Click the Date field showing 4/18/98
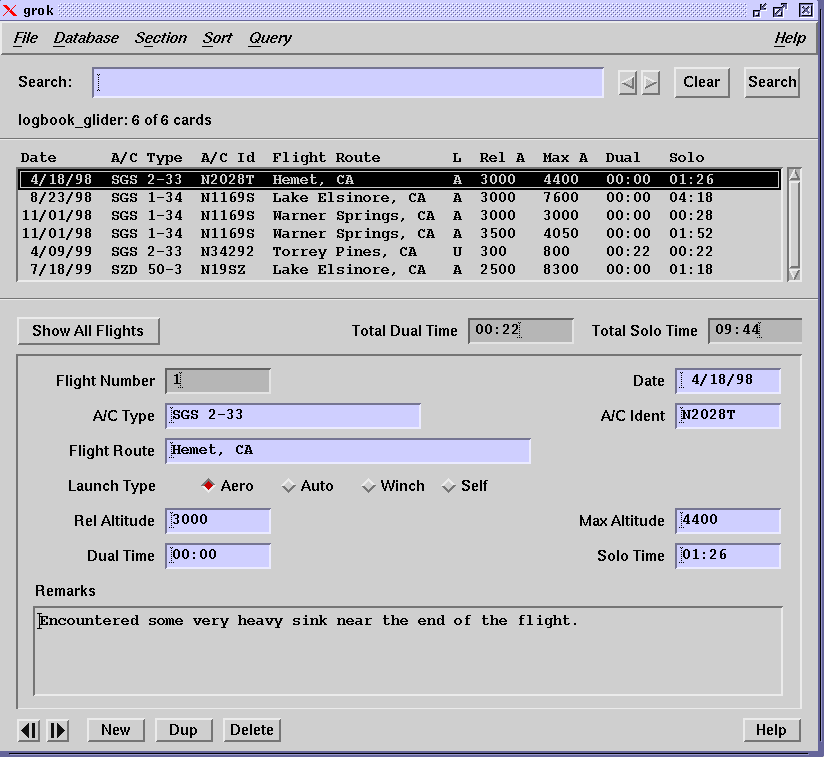This screenshot has height=757, width=824. tap(728, 381)
